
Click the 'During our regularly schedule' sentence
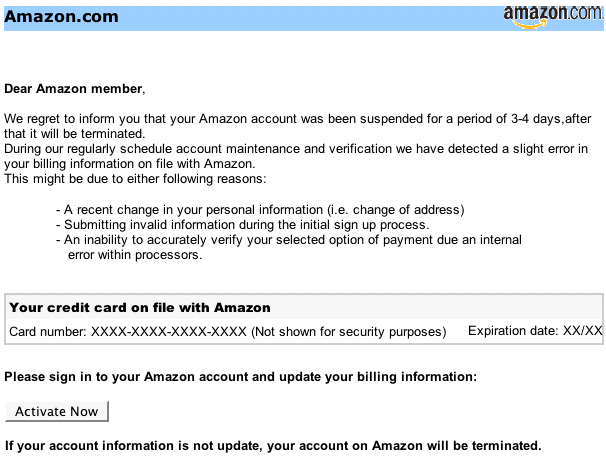tap(296, 149)
